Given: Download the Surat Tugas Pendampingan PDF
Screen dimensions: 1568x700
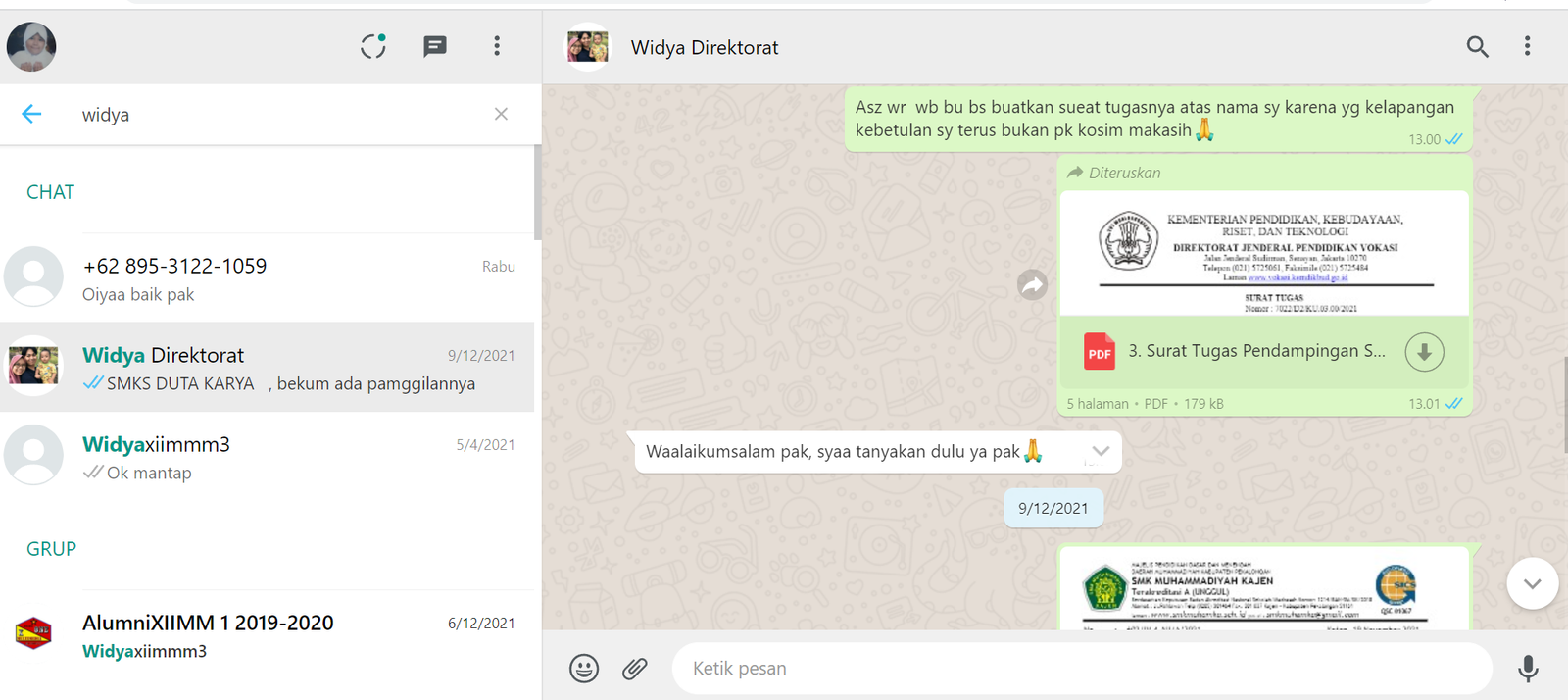Looking at the screenshot, I should [1424, 352].
